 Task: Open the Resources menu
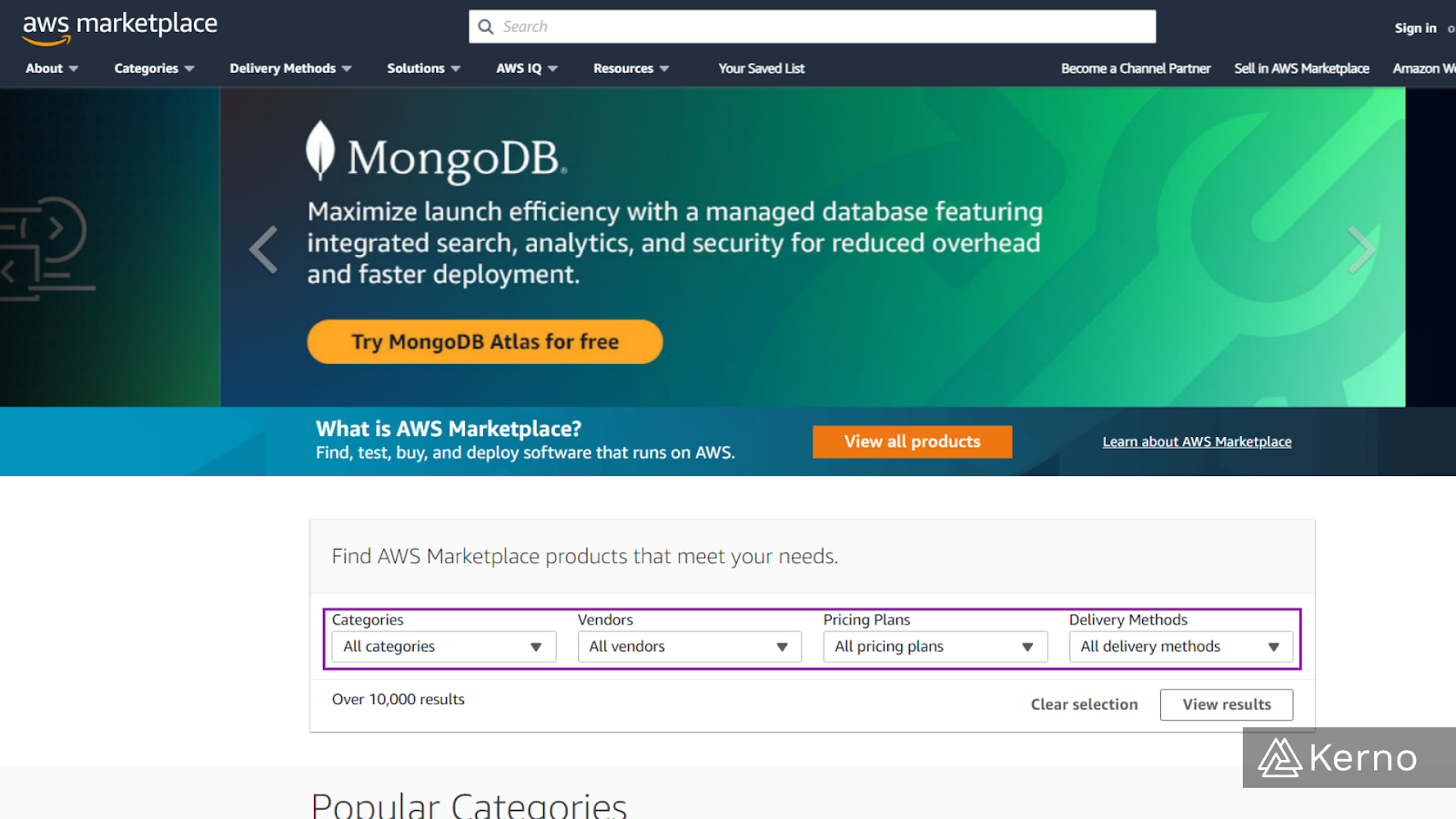[x=631, y=68]
